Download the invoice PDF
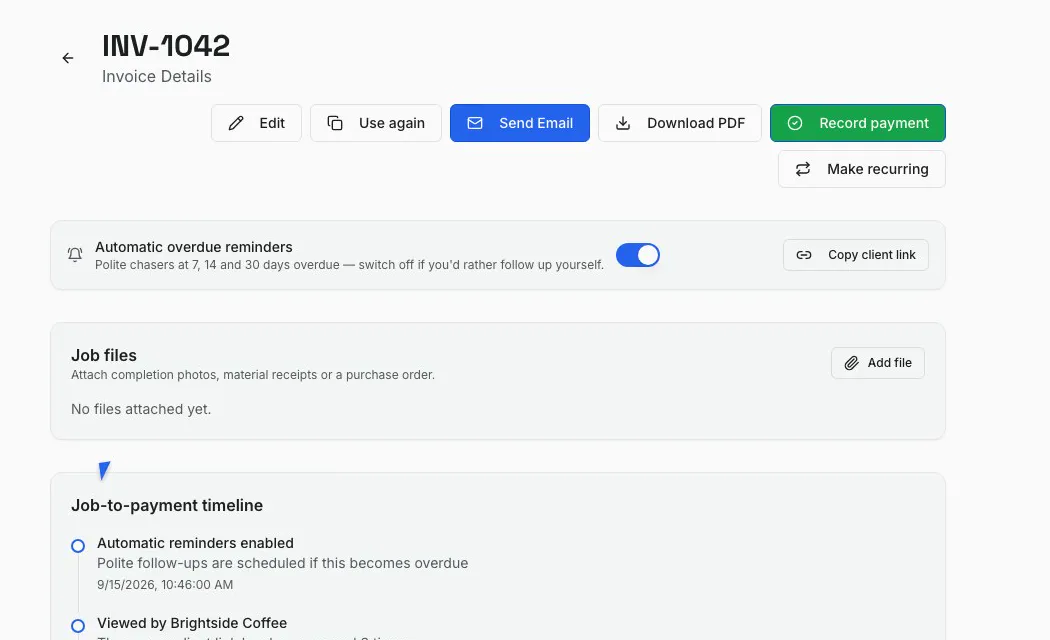Screen dimensions: 1050x640 (x=680, y=123)
